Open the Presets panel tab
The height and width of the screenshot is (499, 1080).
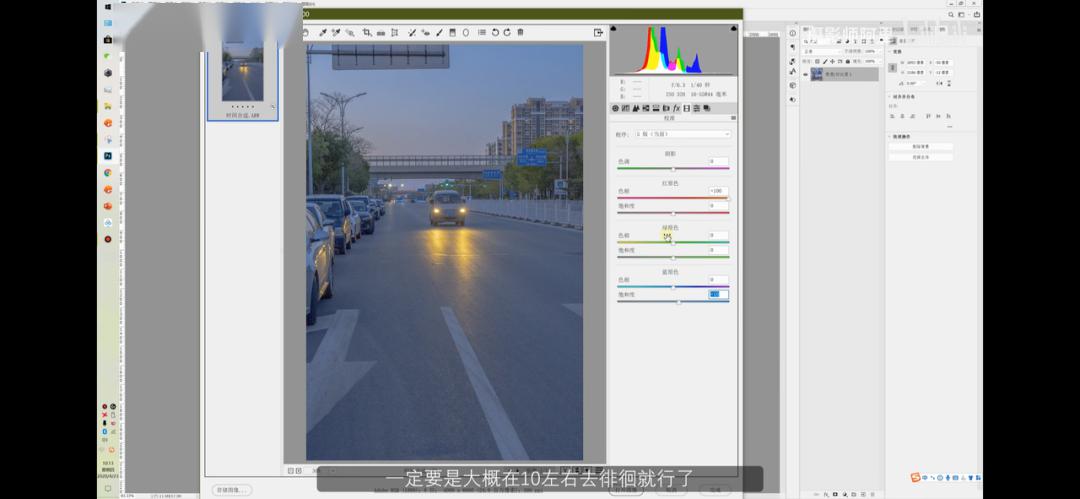click(x=696, y=108)
